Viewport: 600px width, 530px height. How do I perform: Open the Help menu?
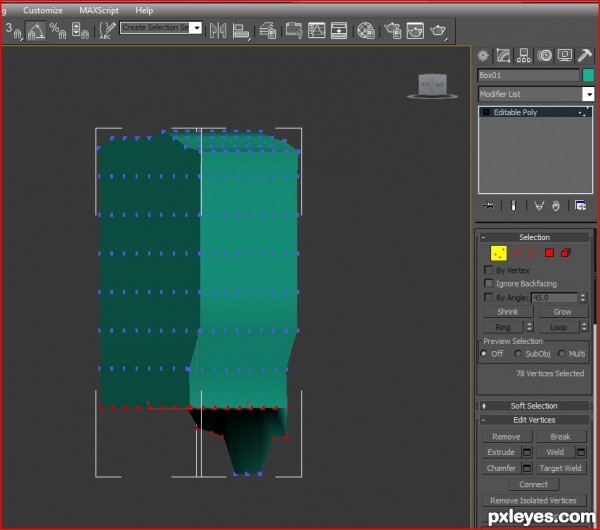144,10
